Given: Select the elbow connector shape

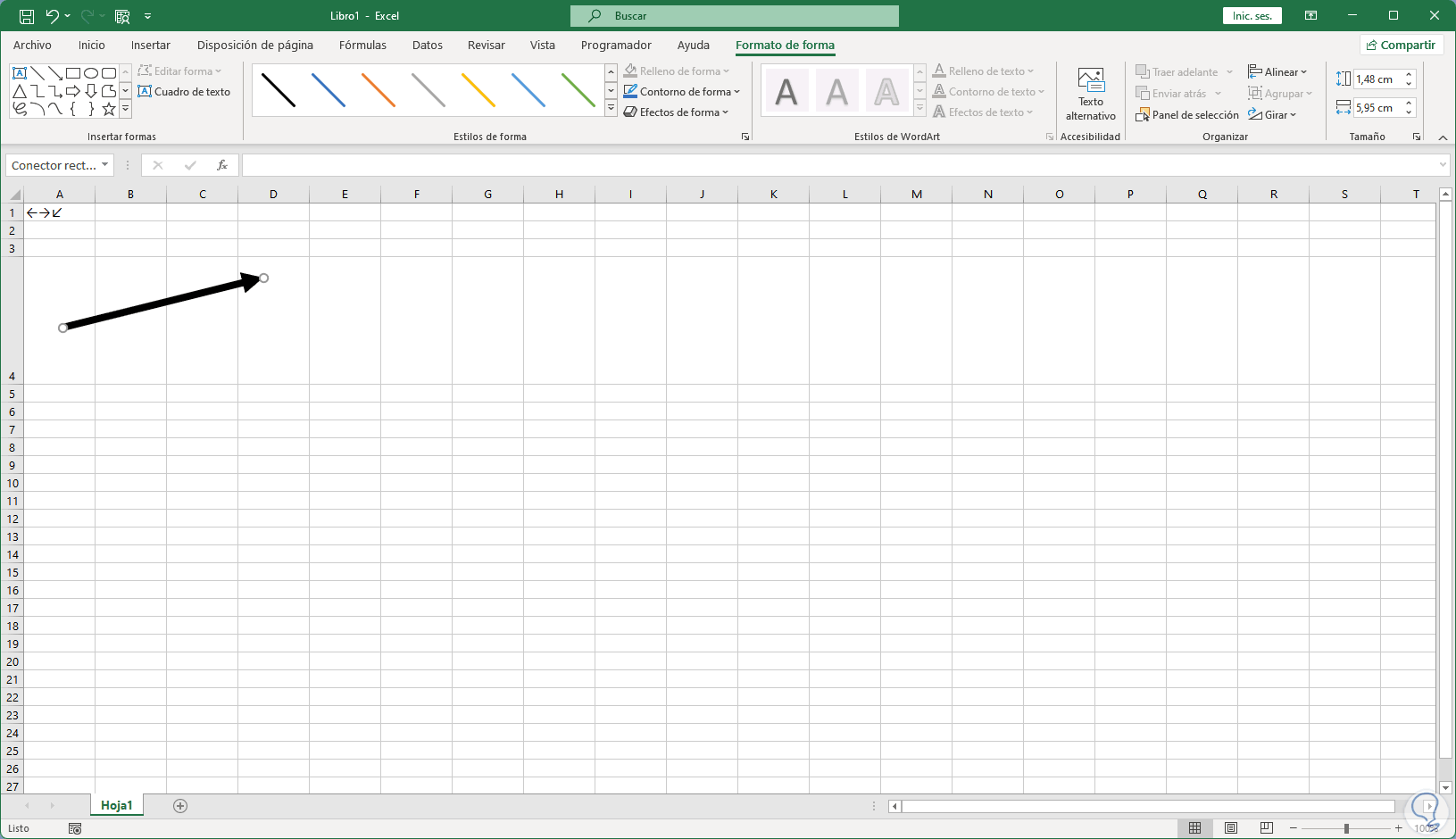Looking at the screenshot, I should 37,91.
